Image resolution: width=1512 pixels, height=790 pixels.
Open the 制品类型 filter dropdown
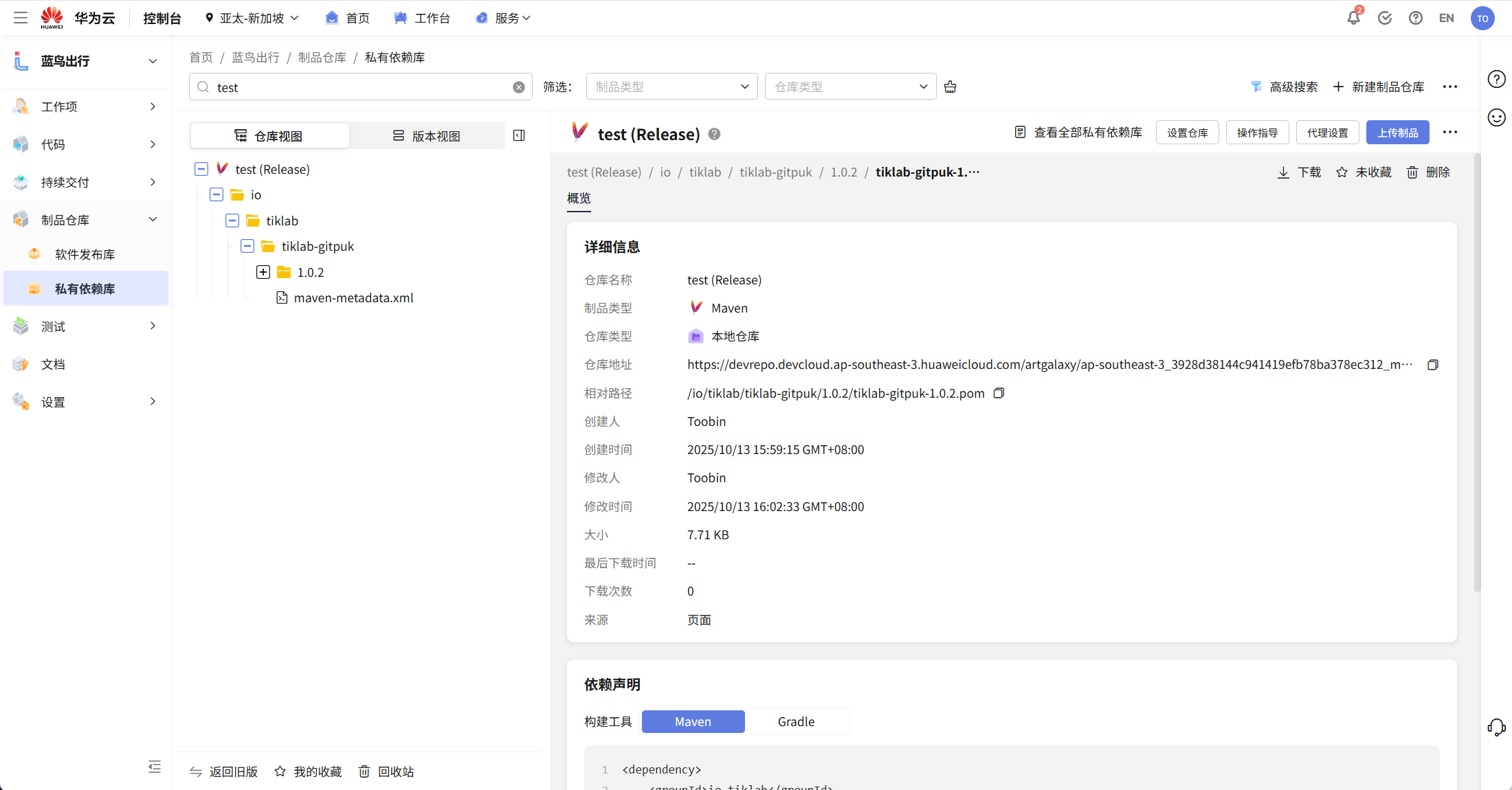[x=671, y=86]
